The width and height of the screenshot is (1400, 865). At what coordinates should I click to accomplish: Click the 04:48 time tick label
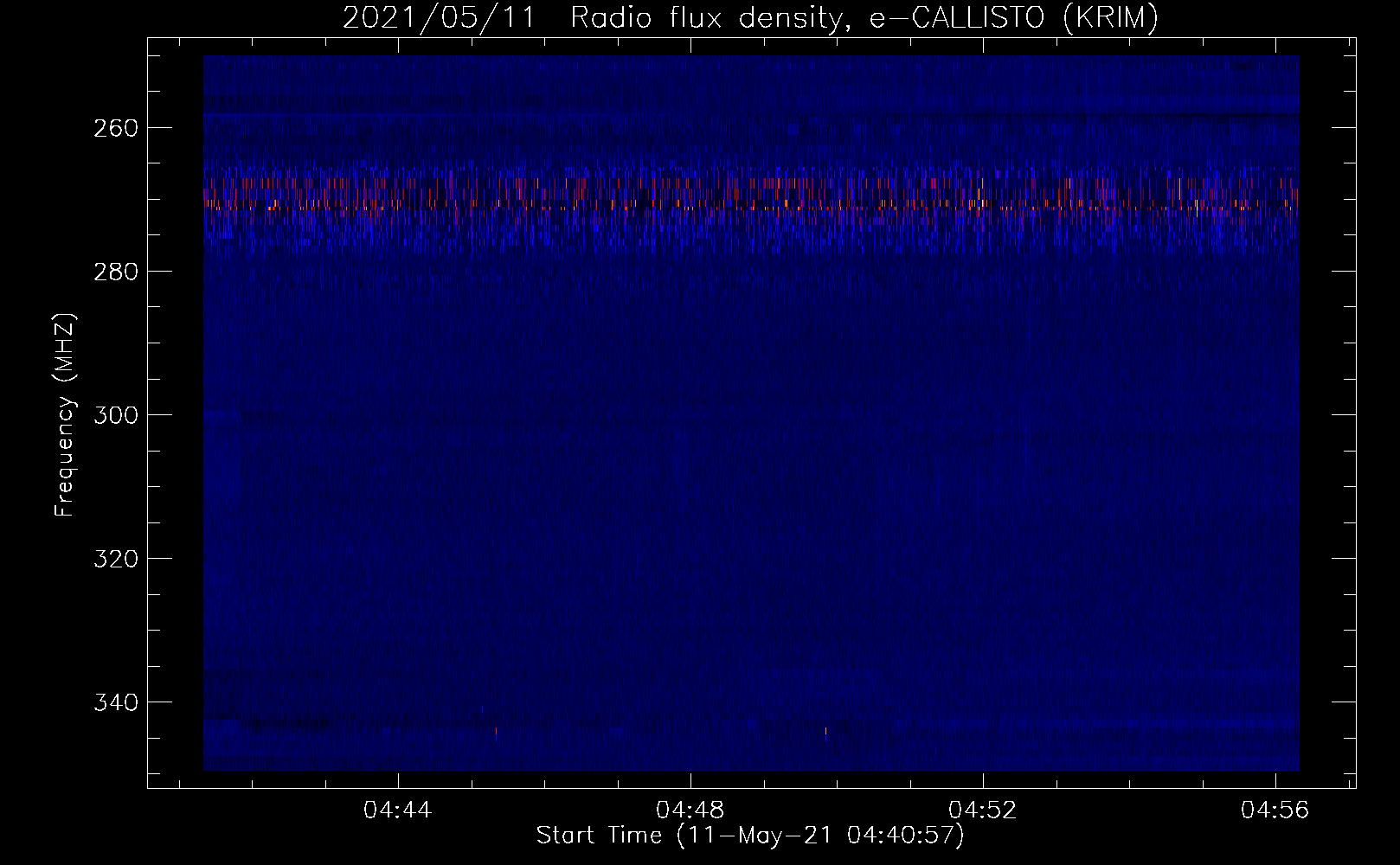(690, 811)
